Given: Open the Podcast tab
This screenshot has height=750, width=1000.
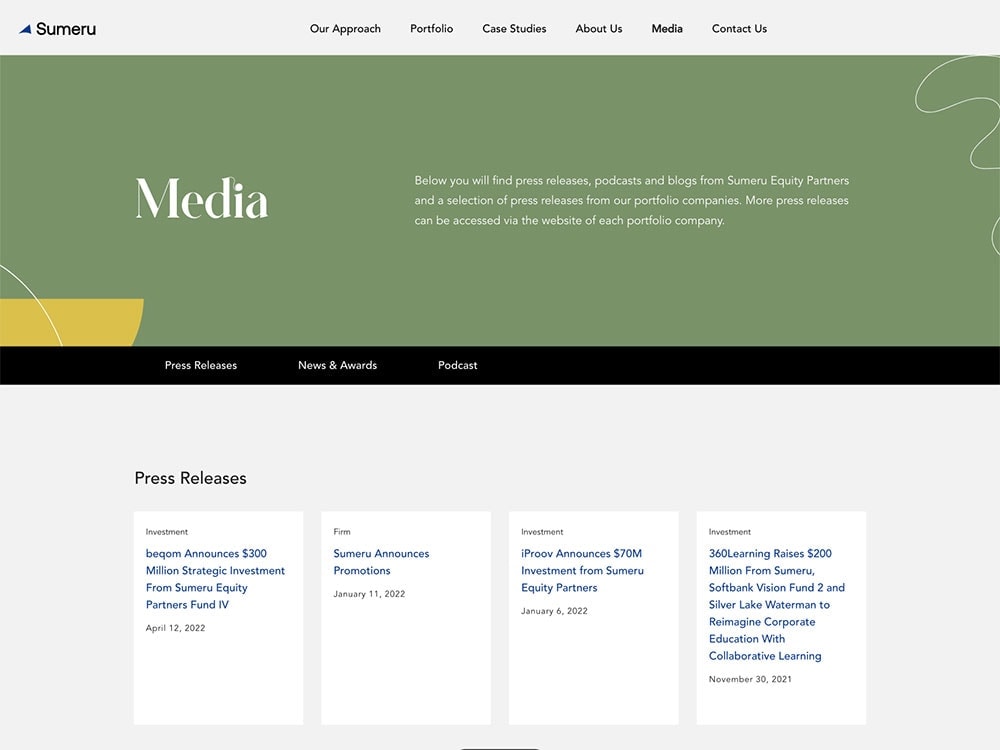Looking at the screenshot, I should [457, 365].
